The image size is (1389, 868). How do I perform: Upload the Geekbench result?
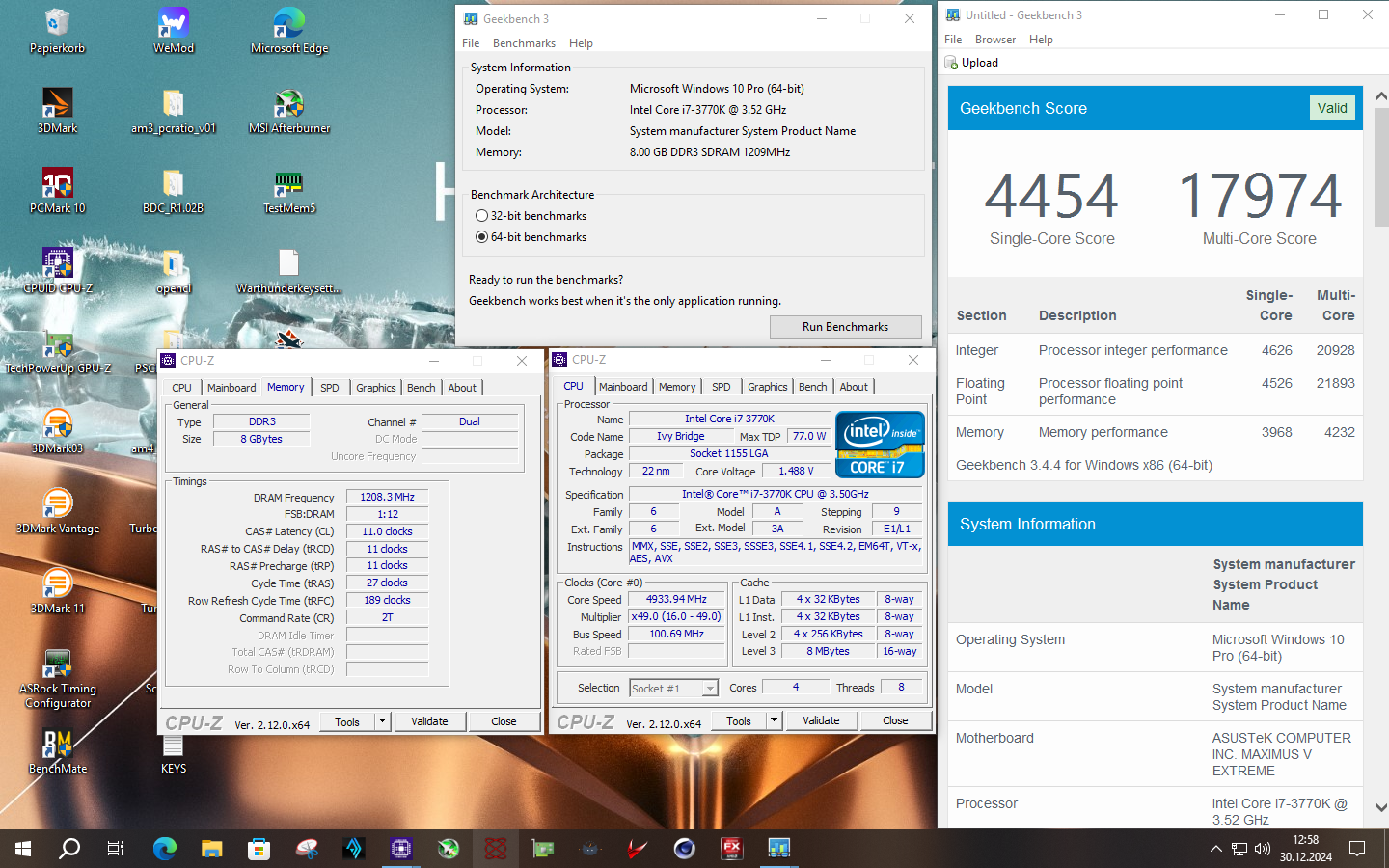tap(972, 63)
